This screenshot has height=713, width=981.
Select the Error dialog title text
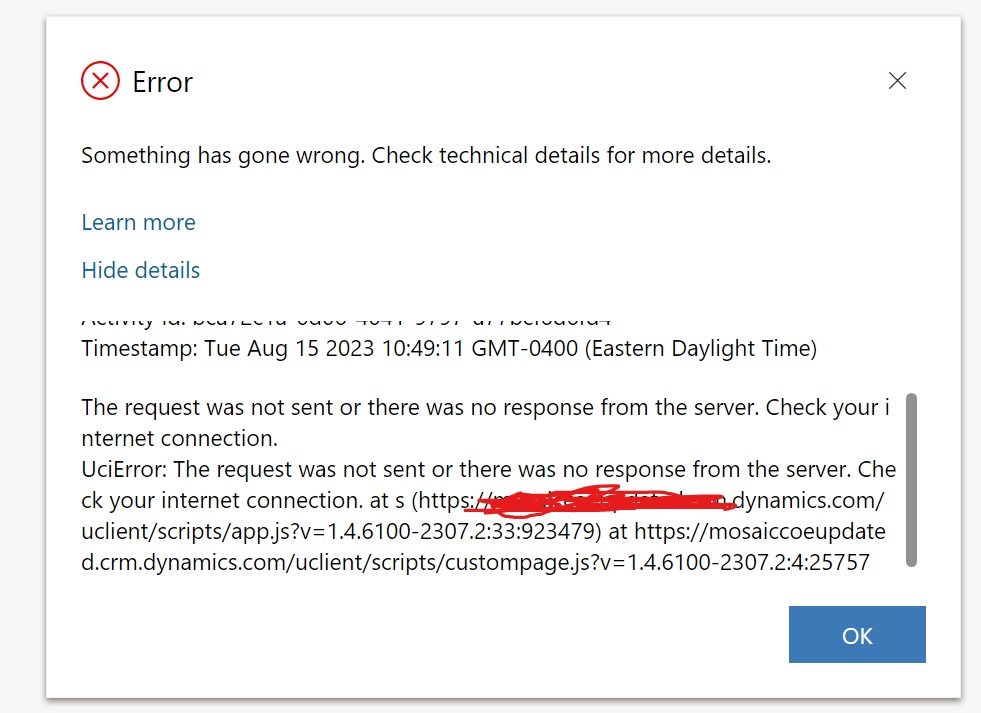161,83
